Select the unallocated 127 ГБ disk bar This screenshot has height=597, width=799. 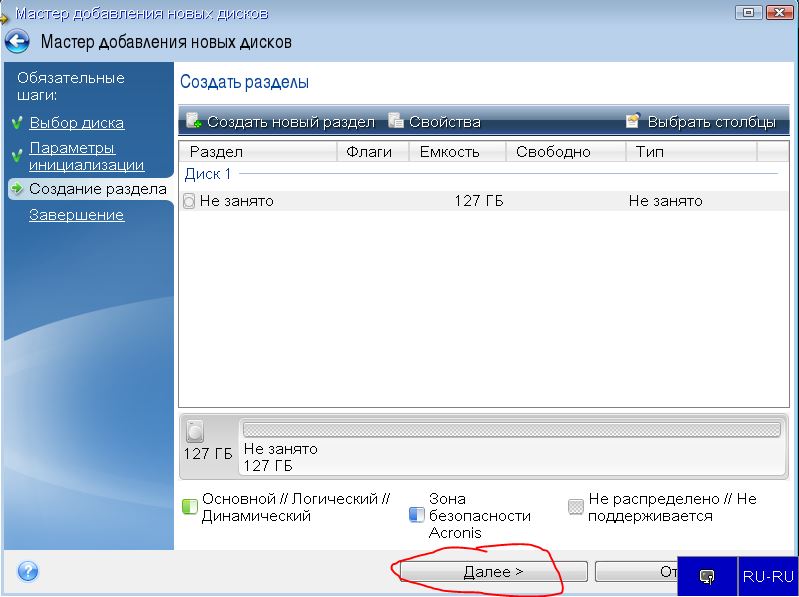(x=510, y=430)
